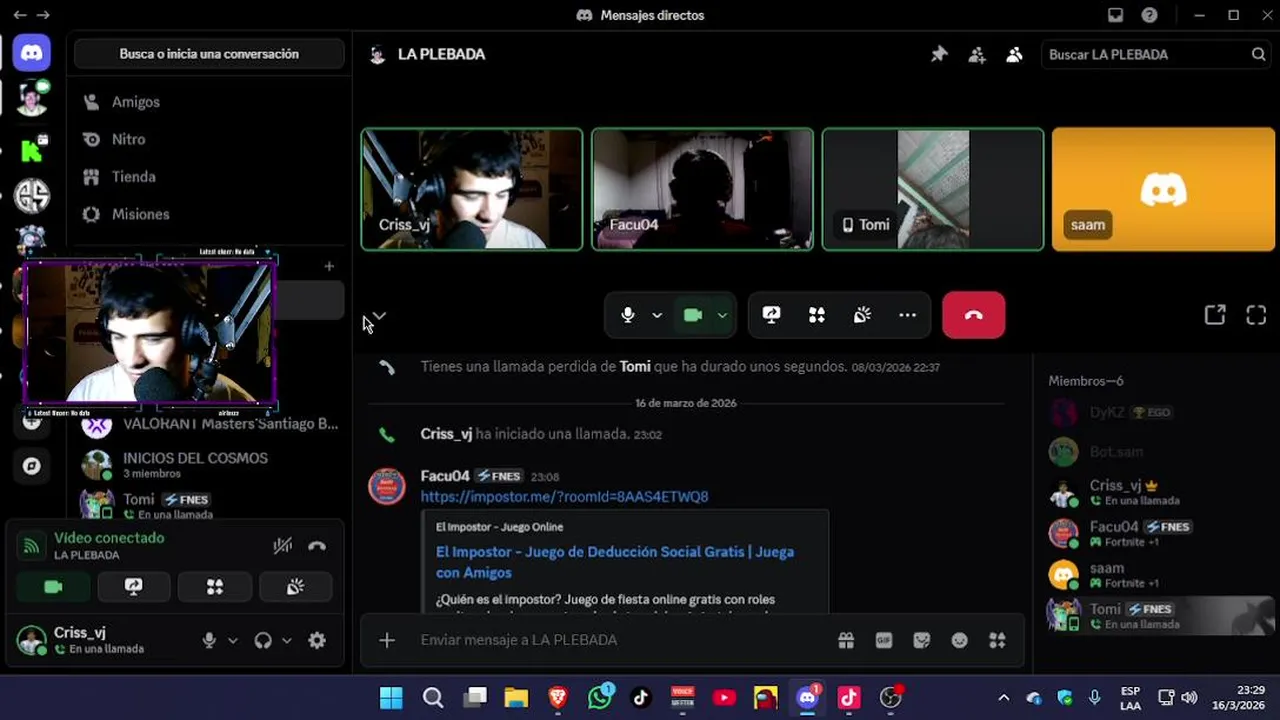Open the Kick server icon in sidebar

coord(32,150)
